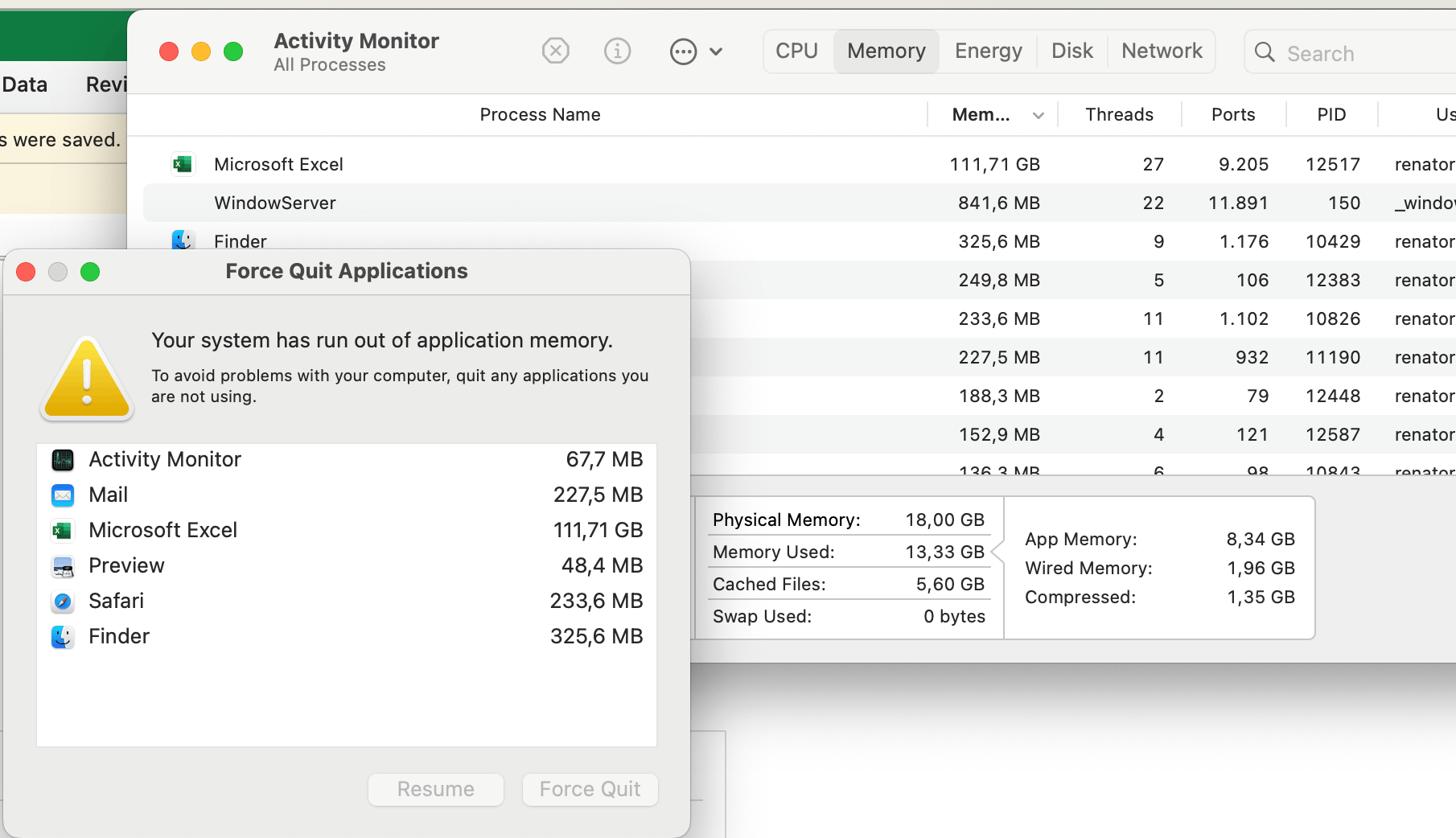Image resolution: width=1456 pixels, height=838 pixels.
Task: Click the Wired Memory 1,96 GB value
Action: [x=1261, y=568]
